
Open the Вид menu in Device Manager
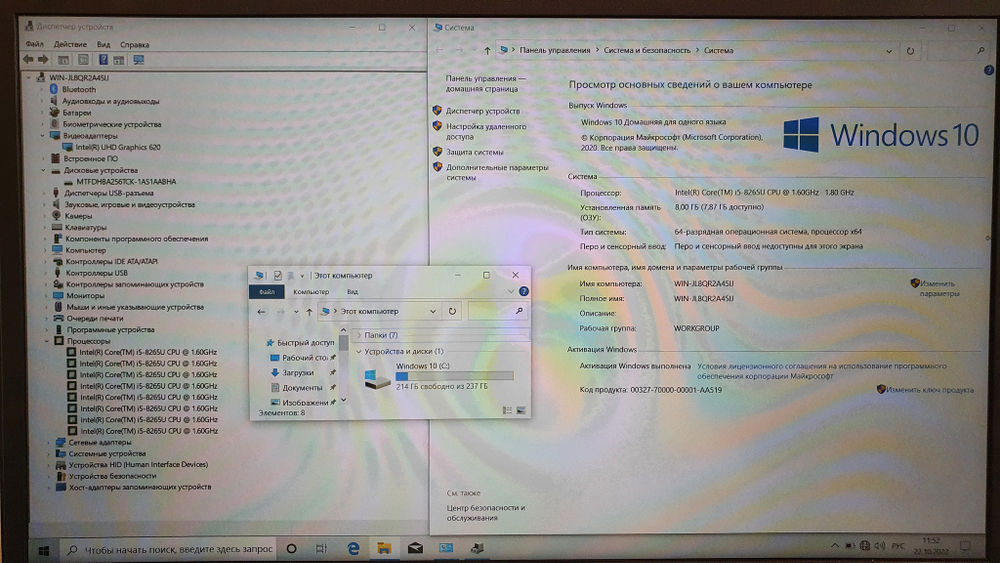pyautogui.click(x=103, y=45)
